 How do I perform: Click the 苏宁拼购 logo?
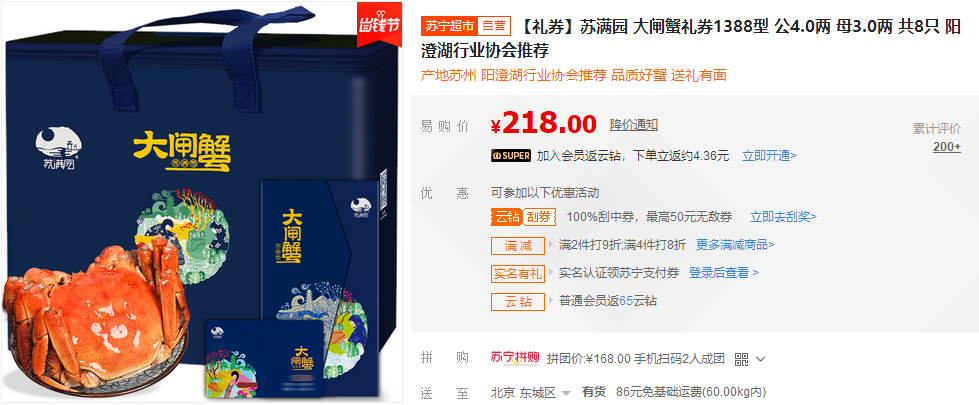[515, 358]
